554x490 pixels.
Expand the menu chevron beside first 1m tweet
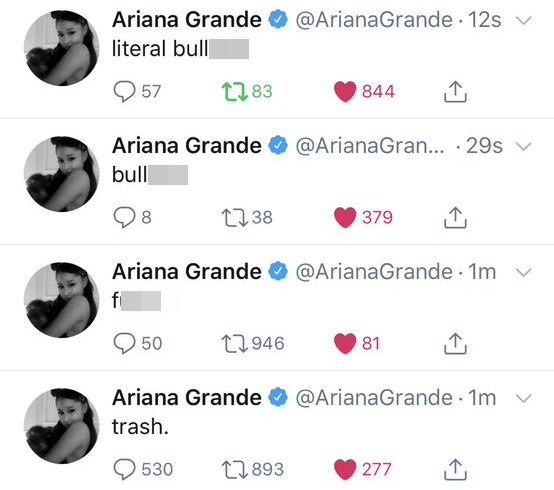[x=523, y=272]
